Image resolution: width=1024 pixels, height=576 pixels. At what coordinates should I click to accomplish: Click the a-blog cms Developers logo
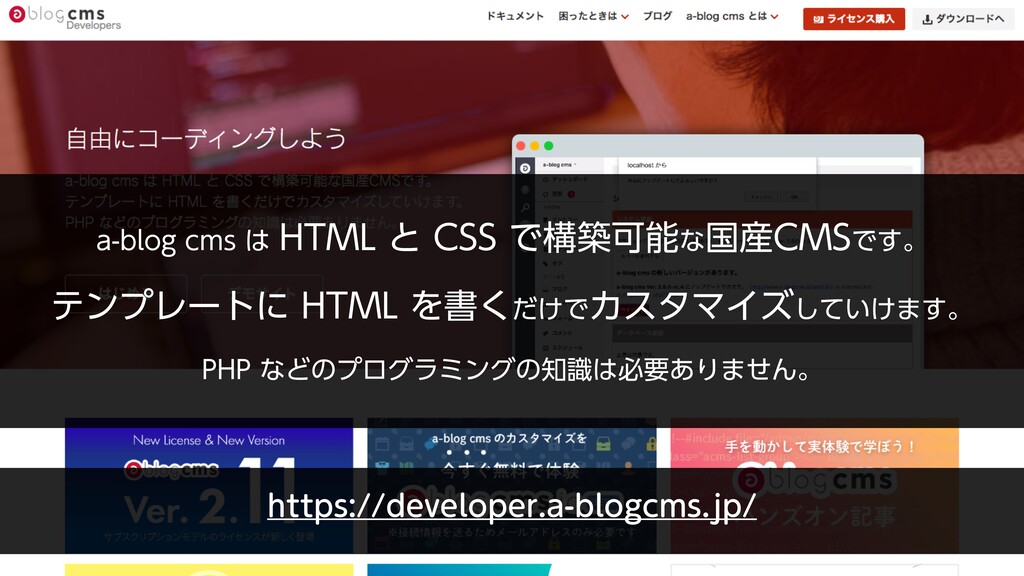click(x=65, y=18)
